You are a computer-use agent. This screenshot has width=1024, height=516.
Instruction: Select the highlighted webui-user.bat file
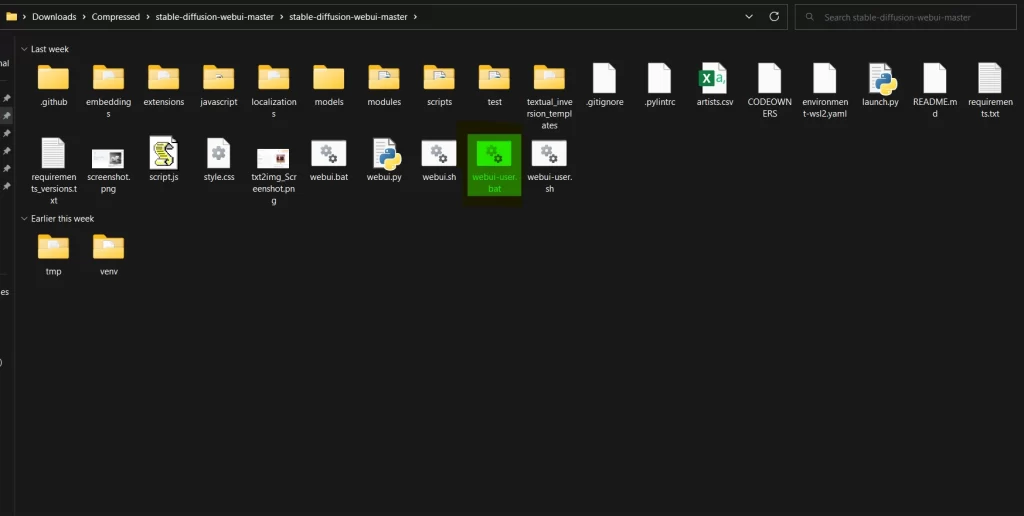(494, 165)
